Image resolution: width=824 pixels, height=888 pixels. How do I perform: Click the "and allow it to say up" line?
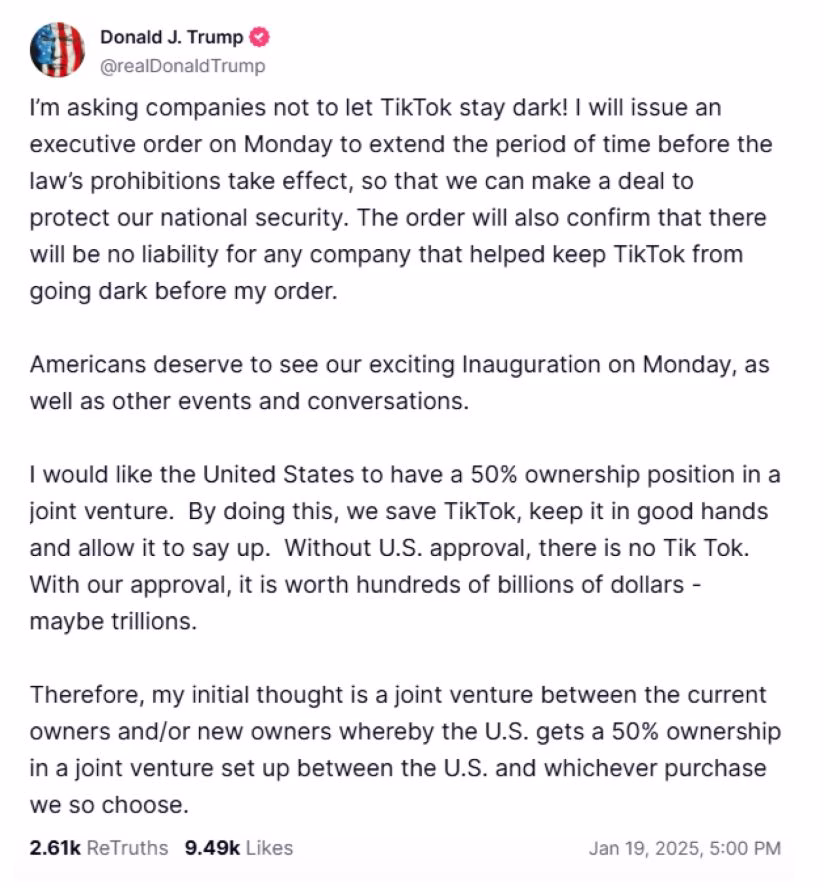tap(400, 548)
